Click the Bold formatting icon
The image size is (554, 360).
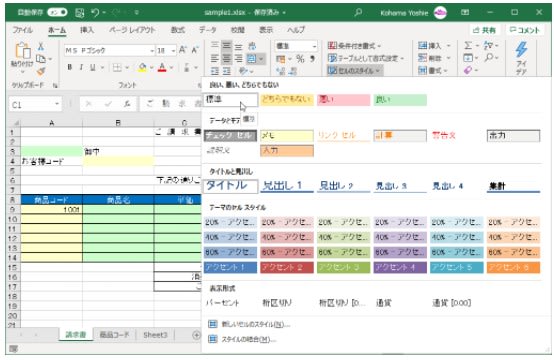tap(70, 67)
